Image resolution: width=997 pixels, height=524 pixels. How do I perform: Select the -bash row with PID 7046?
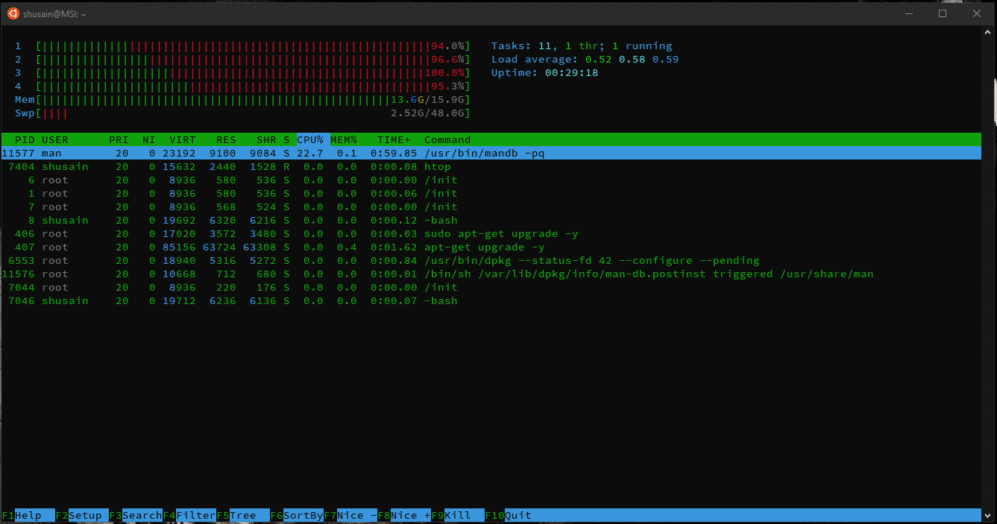pos(491,301)
